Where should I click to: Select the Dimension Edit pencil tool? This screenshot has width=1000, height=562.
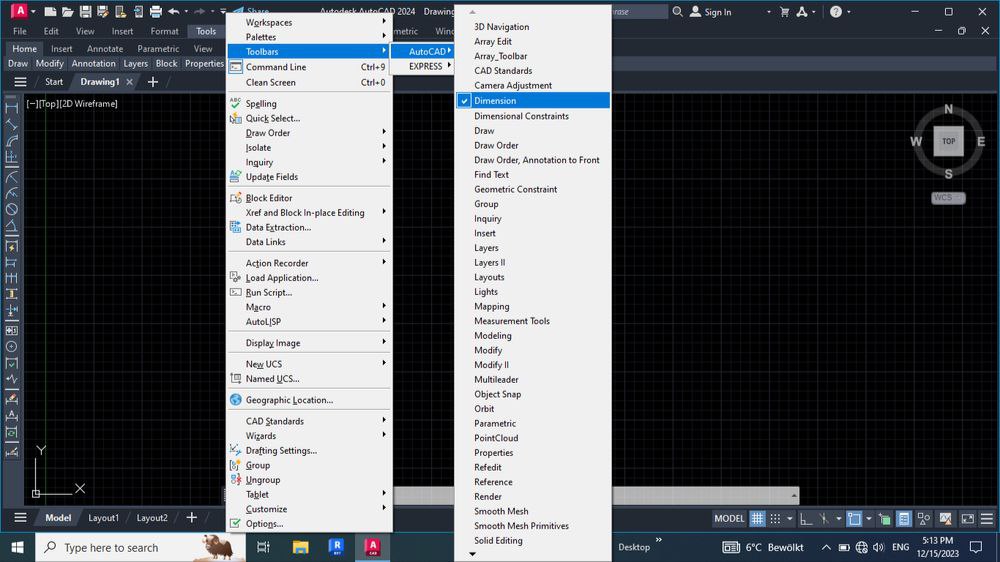tap(11, 399)
